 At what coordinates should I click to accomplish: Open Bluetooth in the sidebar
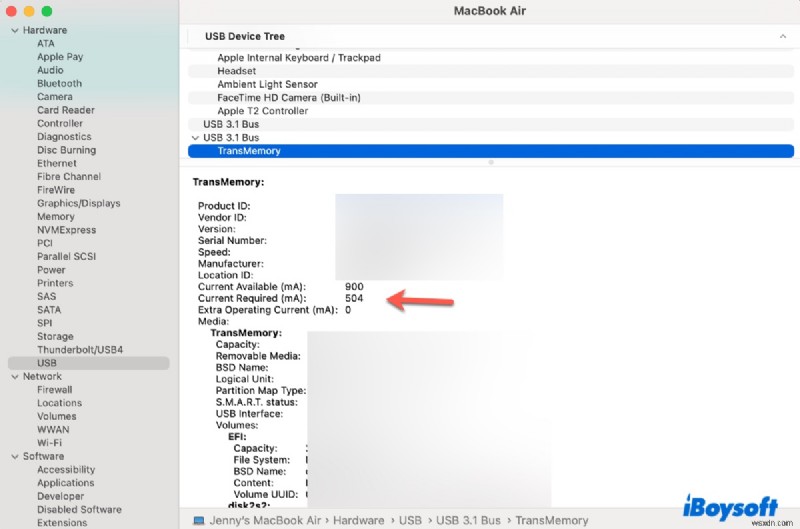[x=59, y=84]
